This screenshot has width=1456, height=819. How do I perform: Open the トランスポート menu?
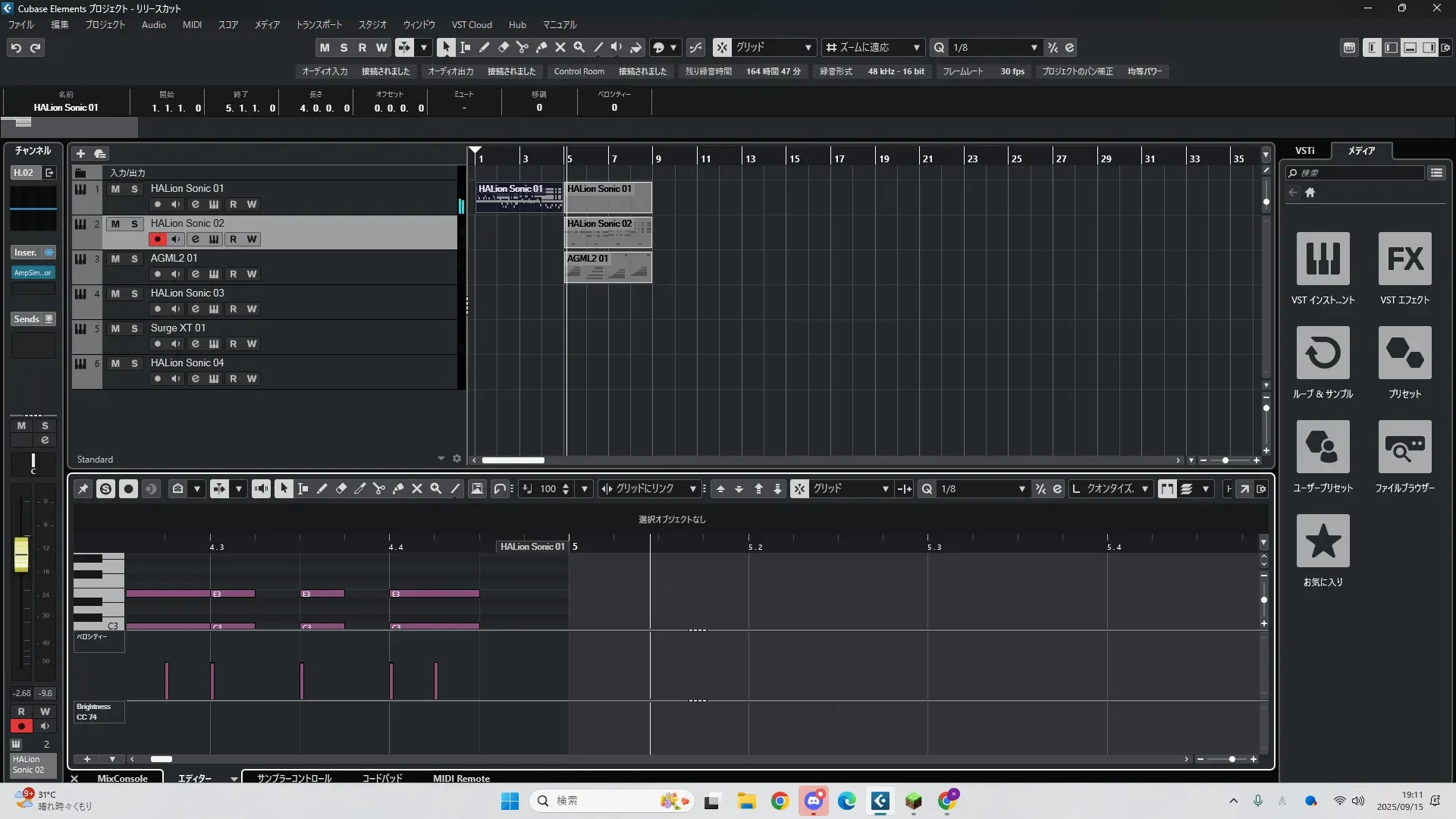tap(318, 24)
